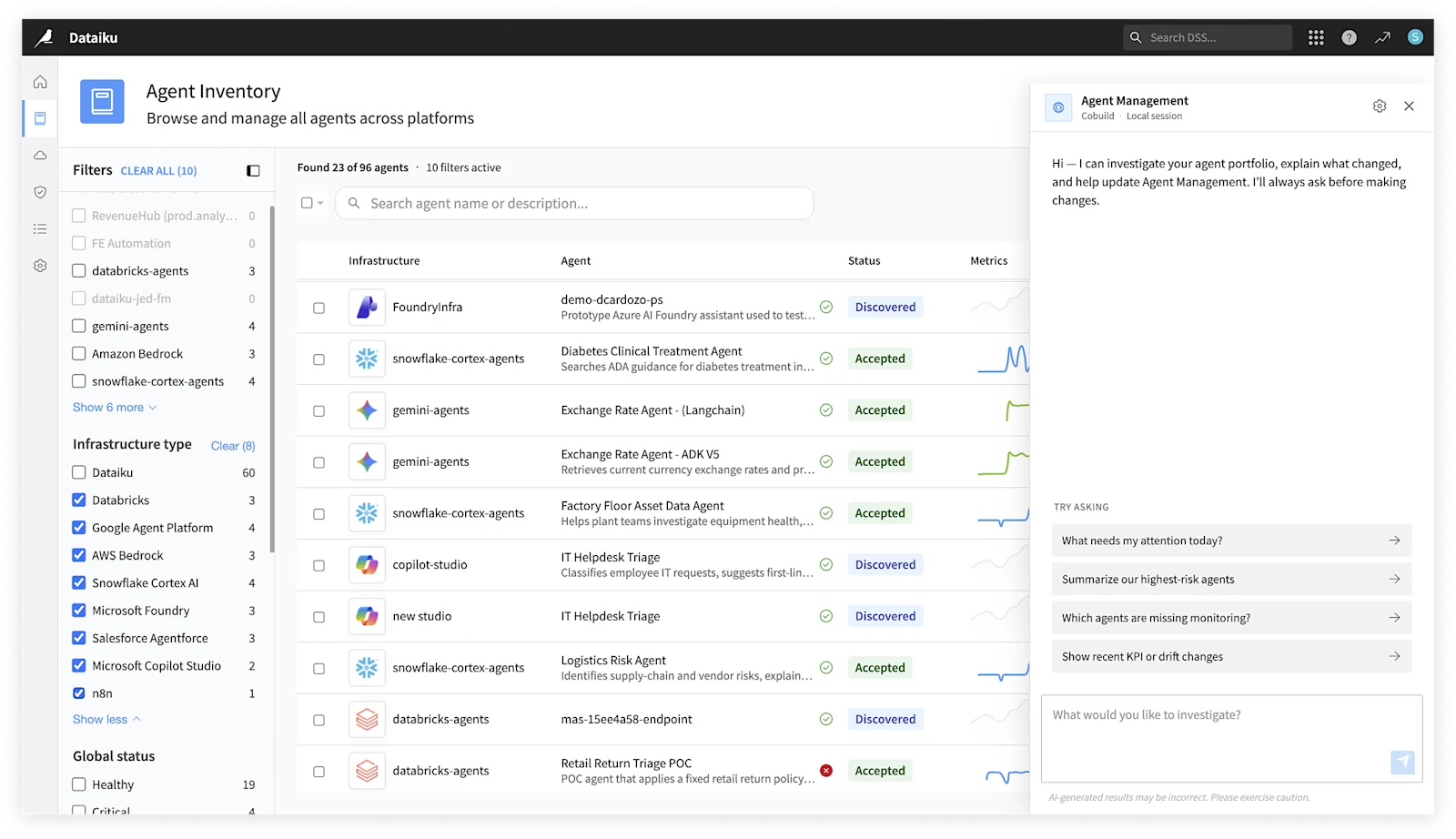Sort by Metrics column header

(989, 260)
